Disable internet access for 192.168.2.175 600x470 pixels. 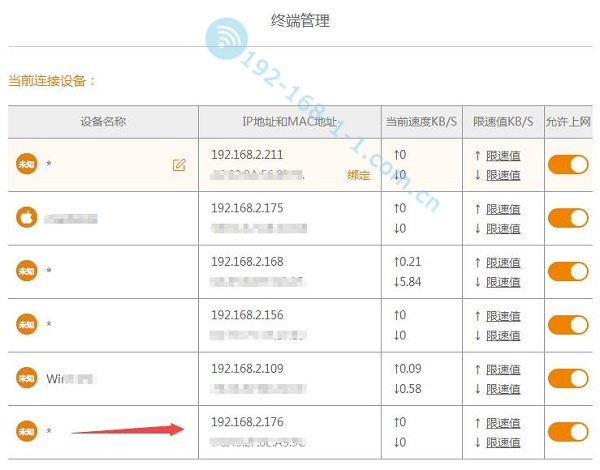(568, 218)
